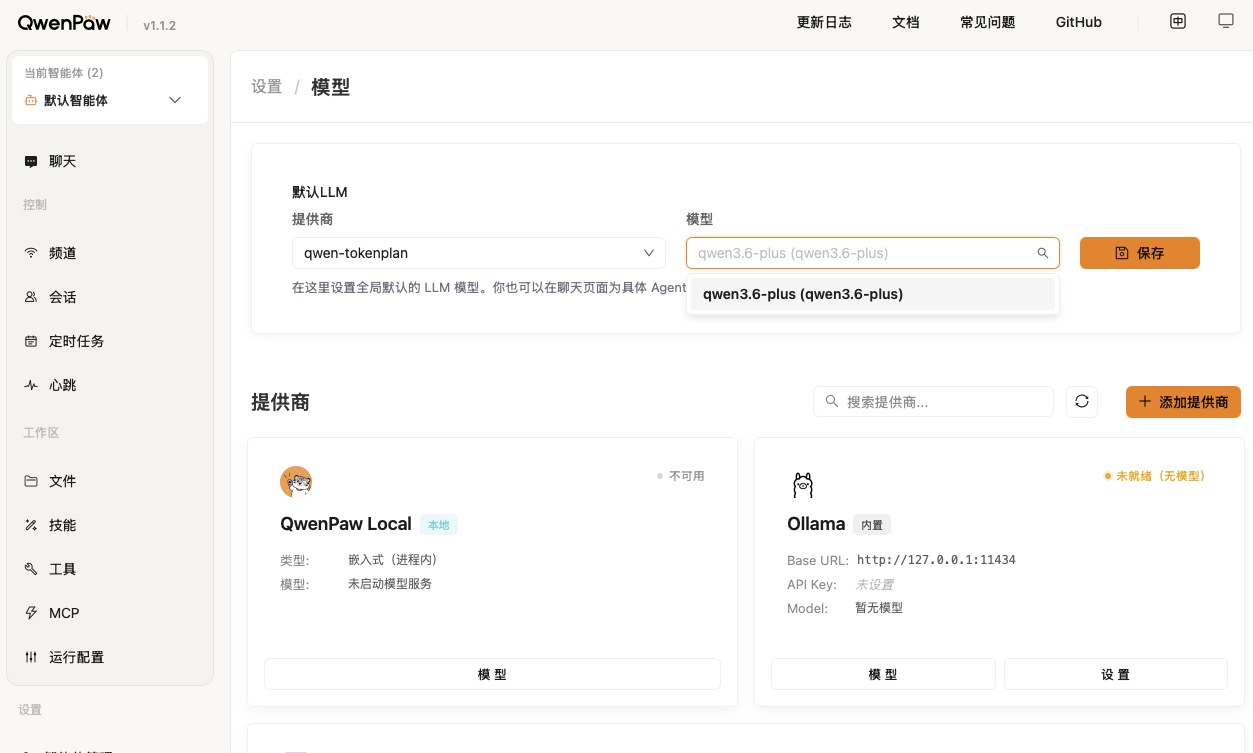Click the refresh providers icon button
The image size is (1253, 753).
coord(1081,402)
